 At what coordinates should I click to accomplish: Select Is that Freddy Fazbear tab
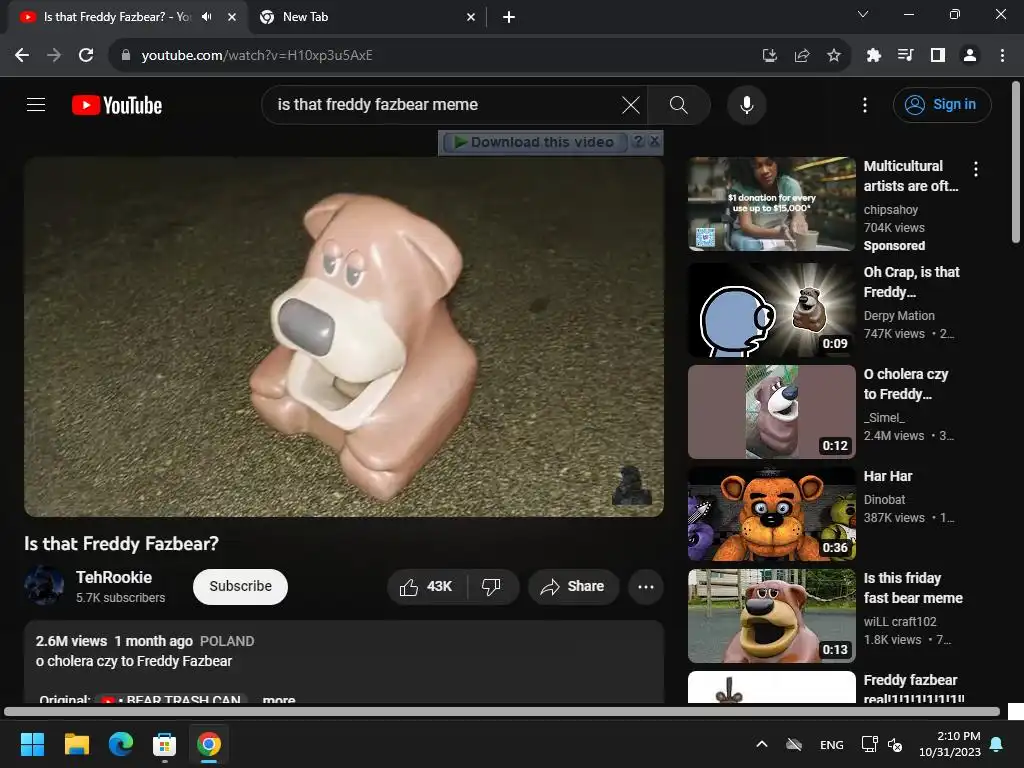click(x=118, y=17)
